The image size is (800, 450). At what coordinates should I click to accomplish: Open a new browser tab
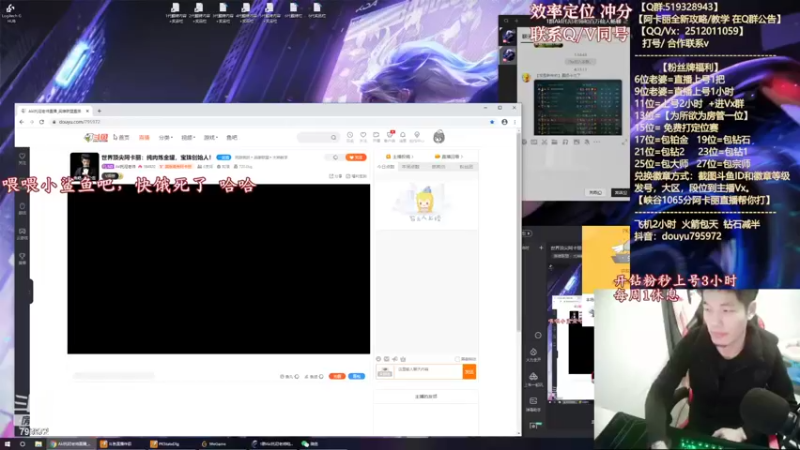tap(99, 111)
